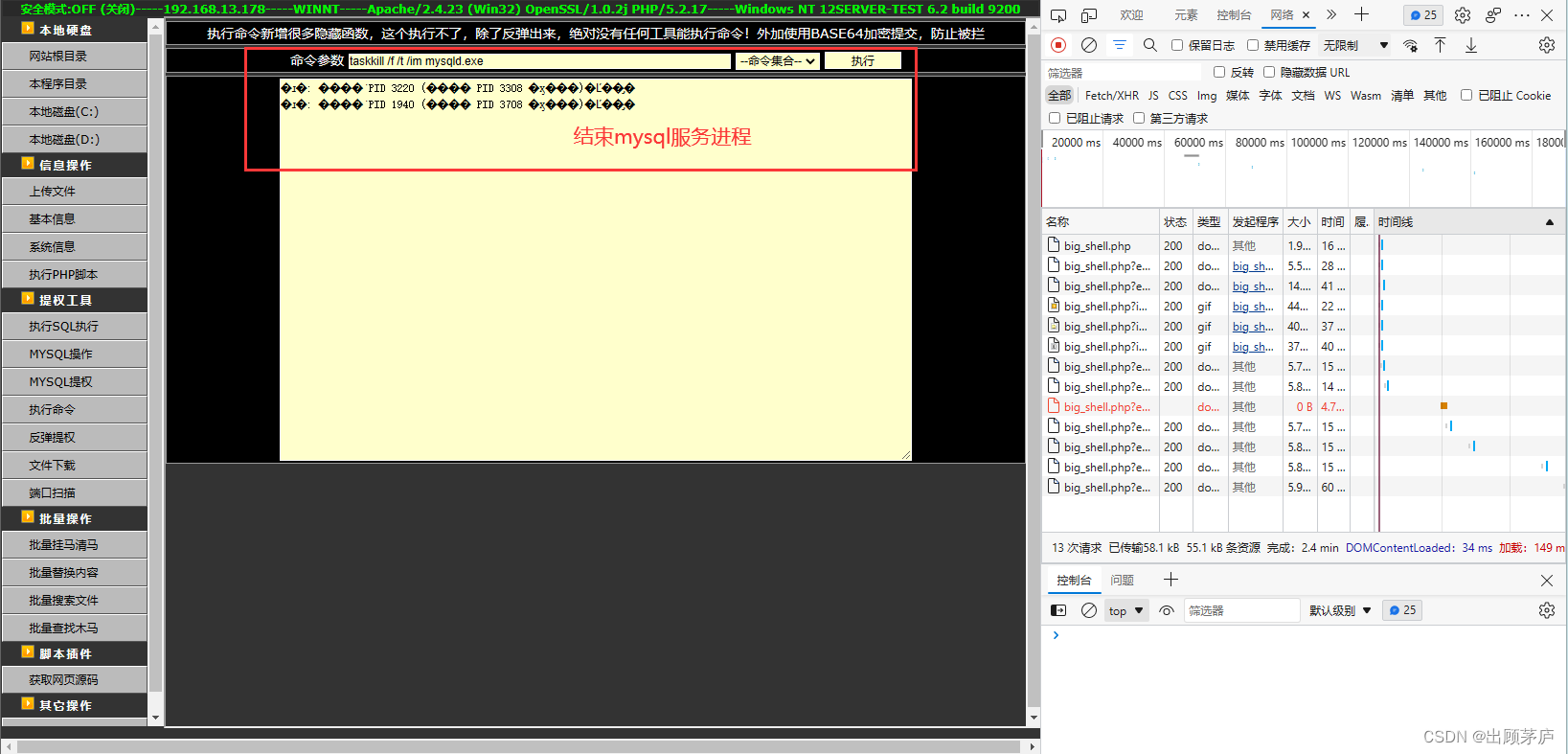Image resolution: width=1568 pixels, height=754 pixels.
Task: Export HAR file with down-arrow icon
Action: click(1471, 45)
